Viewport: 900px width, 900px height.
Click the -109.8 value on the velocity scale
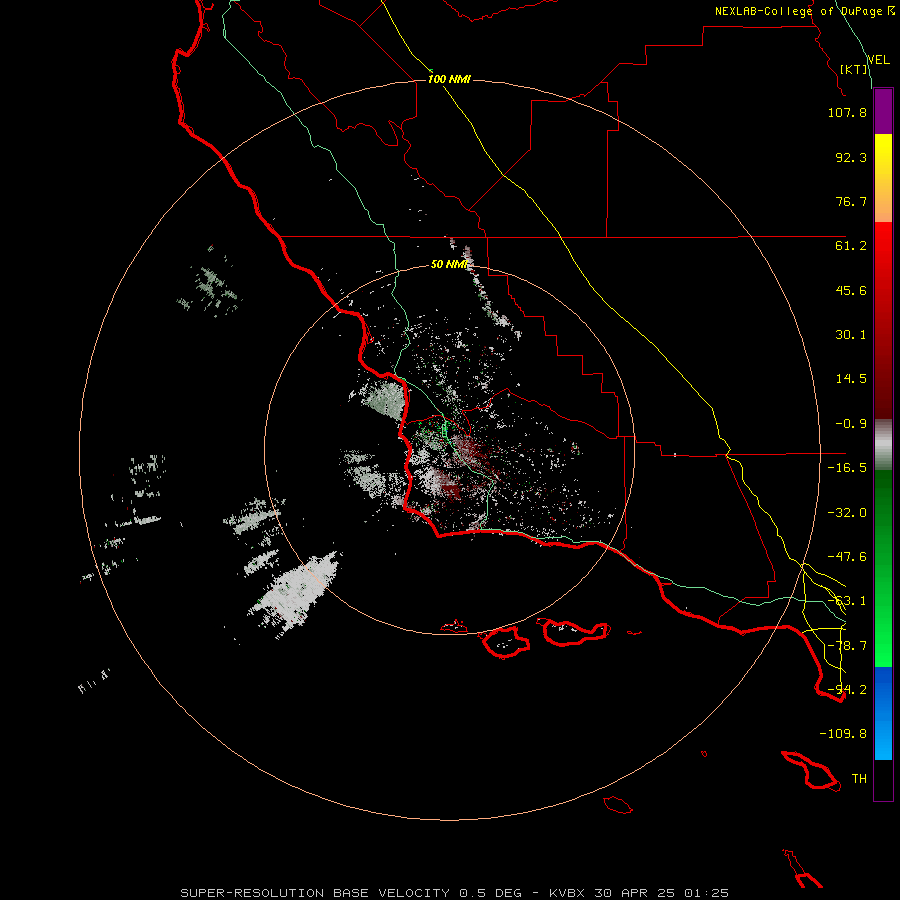pyautogui.click(x=843, y=734)
